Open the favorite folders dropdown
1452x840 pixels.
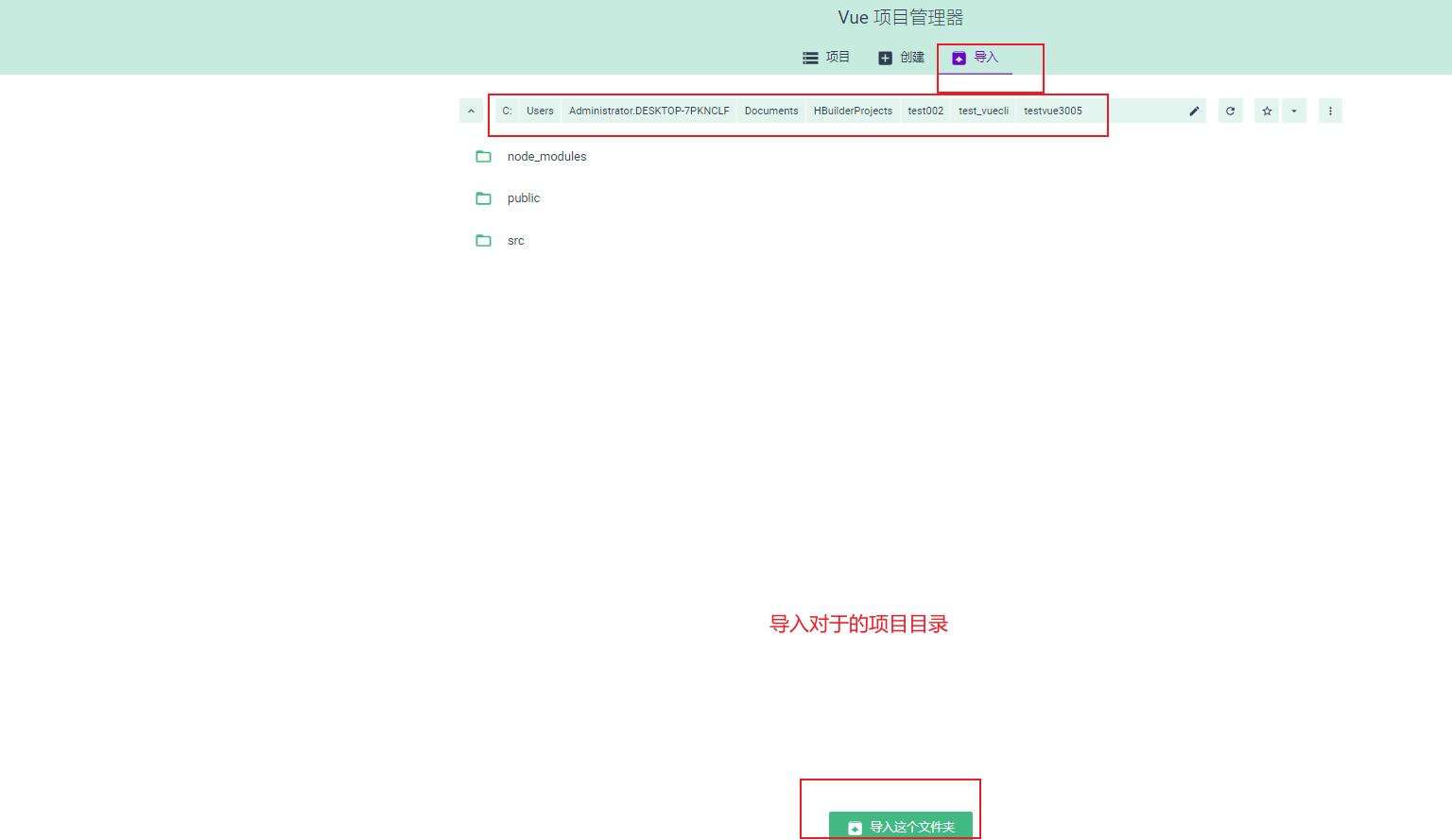coord(1294,111)
